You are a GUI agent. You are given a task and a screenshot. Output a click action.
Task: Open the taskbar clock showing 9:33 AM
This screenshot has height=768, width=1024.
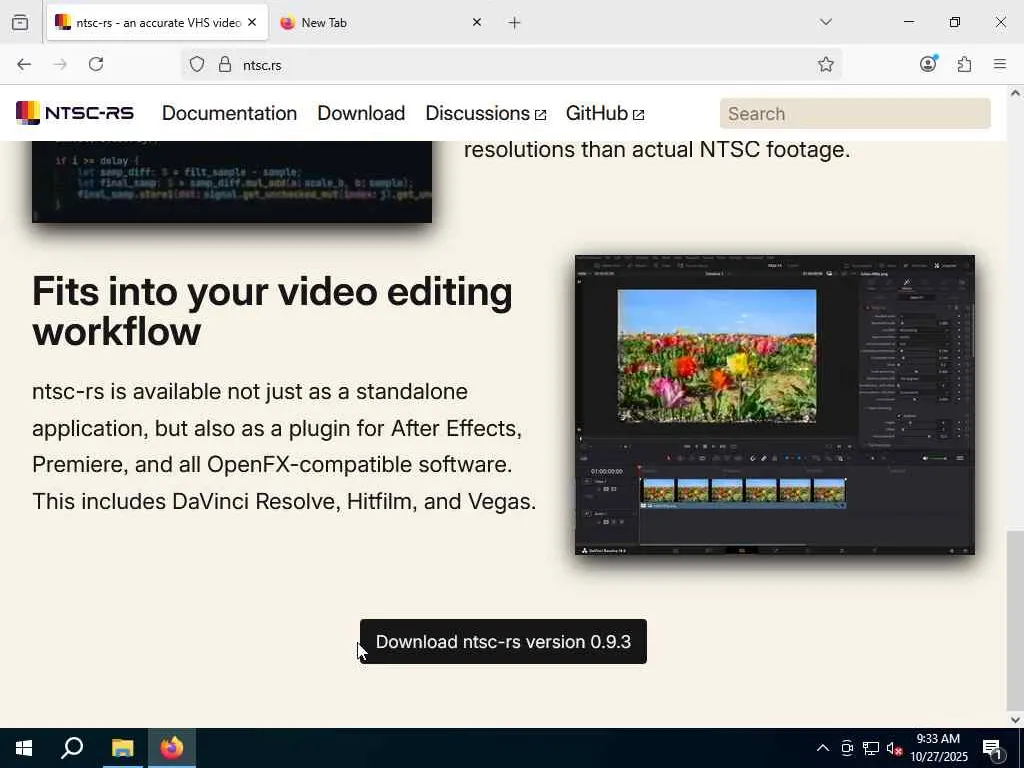pos(938,748)
